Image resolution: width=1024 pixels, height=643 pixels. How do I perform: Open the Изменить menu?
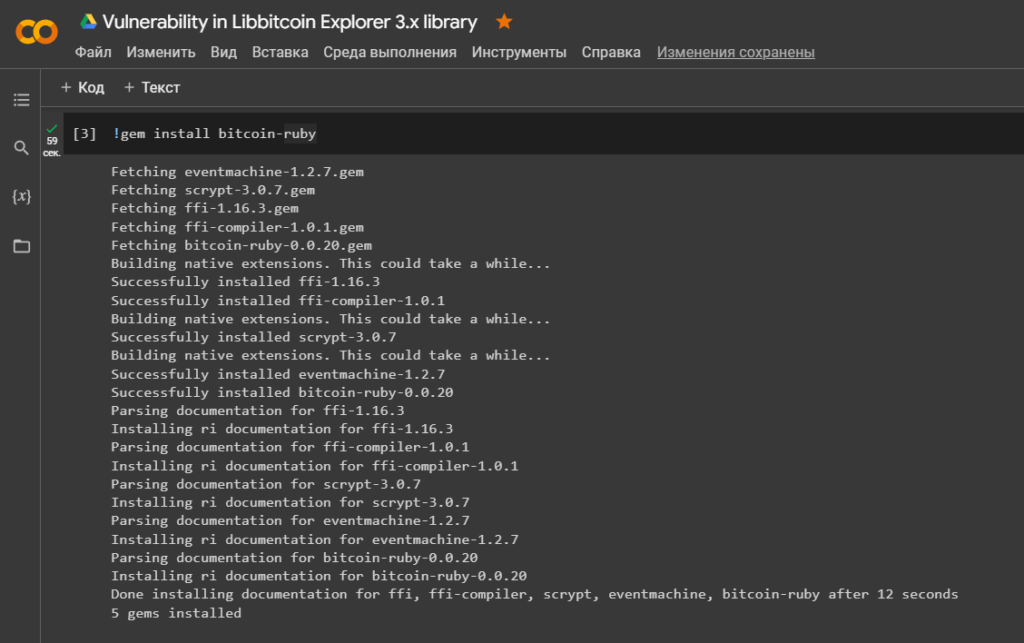tap(161, 52)
